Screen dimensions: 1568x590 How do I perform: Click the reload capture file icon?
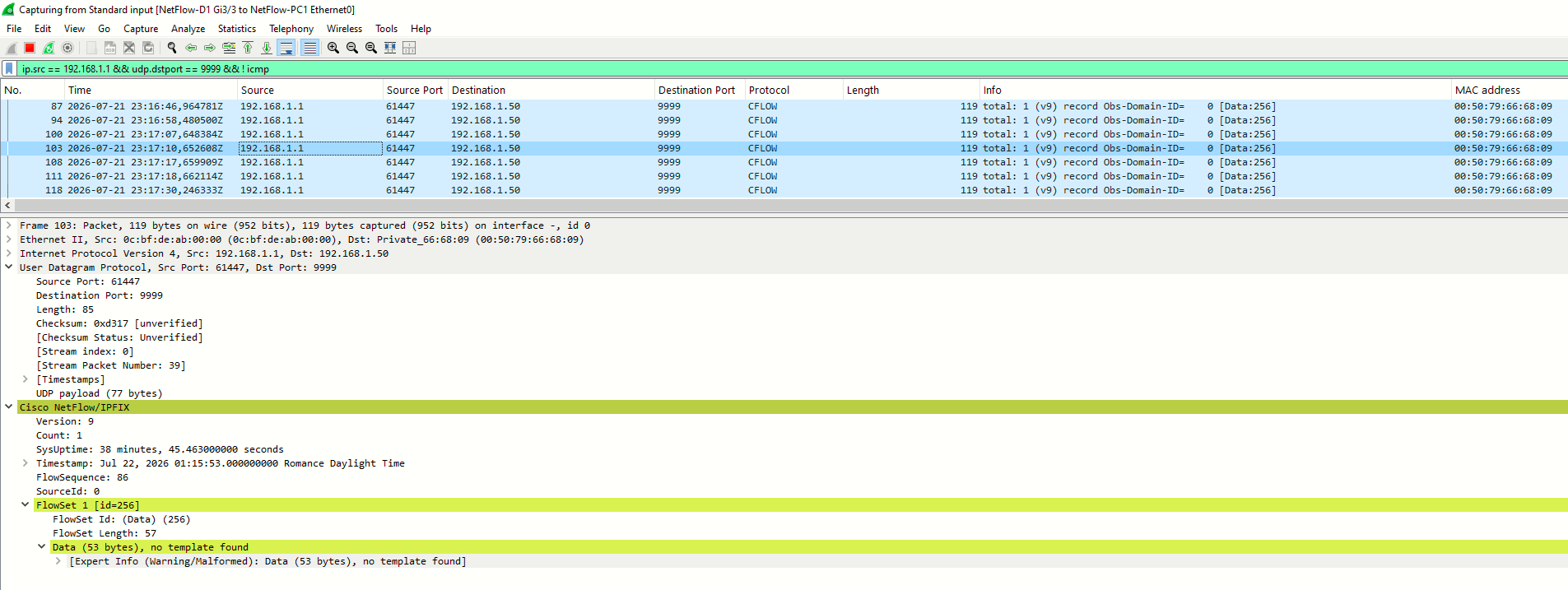click(148, 48)
